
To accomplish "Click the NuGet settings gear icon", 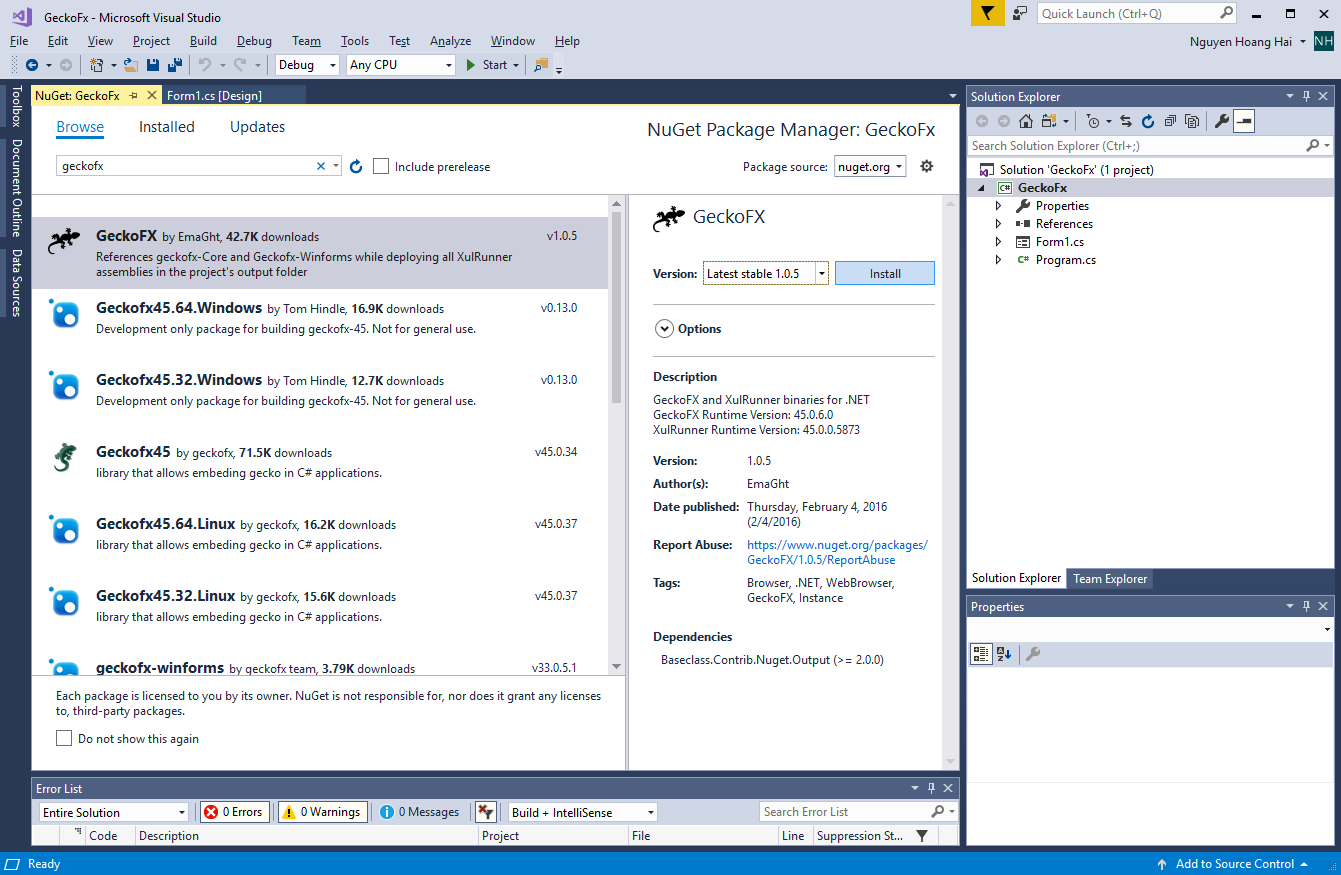I will 926,166.
